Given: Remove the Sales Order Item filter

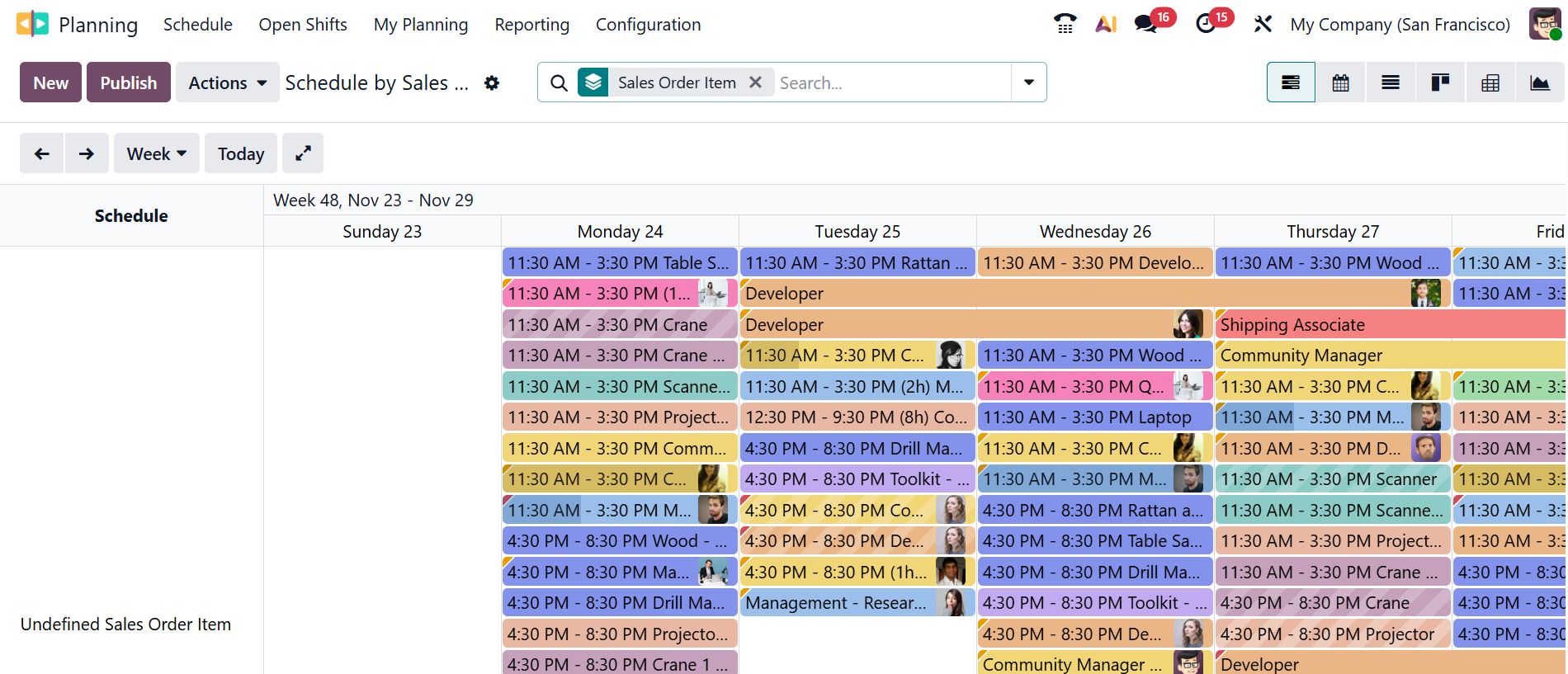Looking at the screenshot, I should 755,82.
